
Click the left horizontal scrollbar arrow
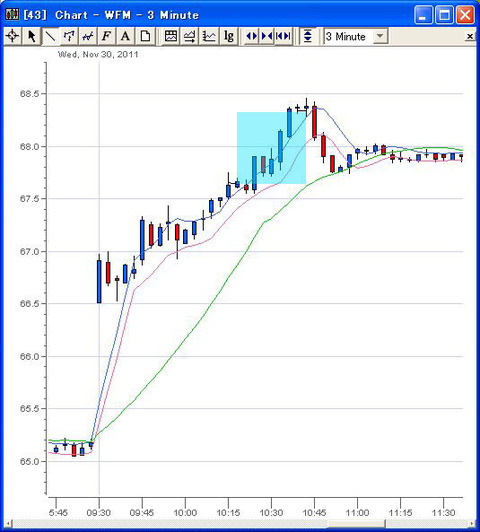tap(8, 524)
